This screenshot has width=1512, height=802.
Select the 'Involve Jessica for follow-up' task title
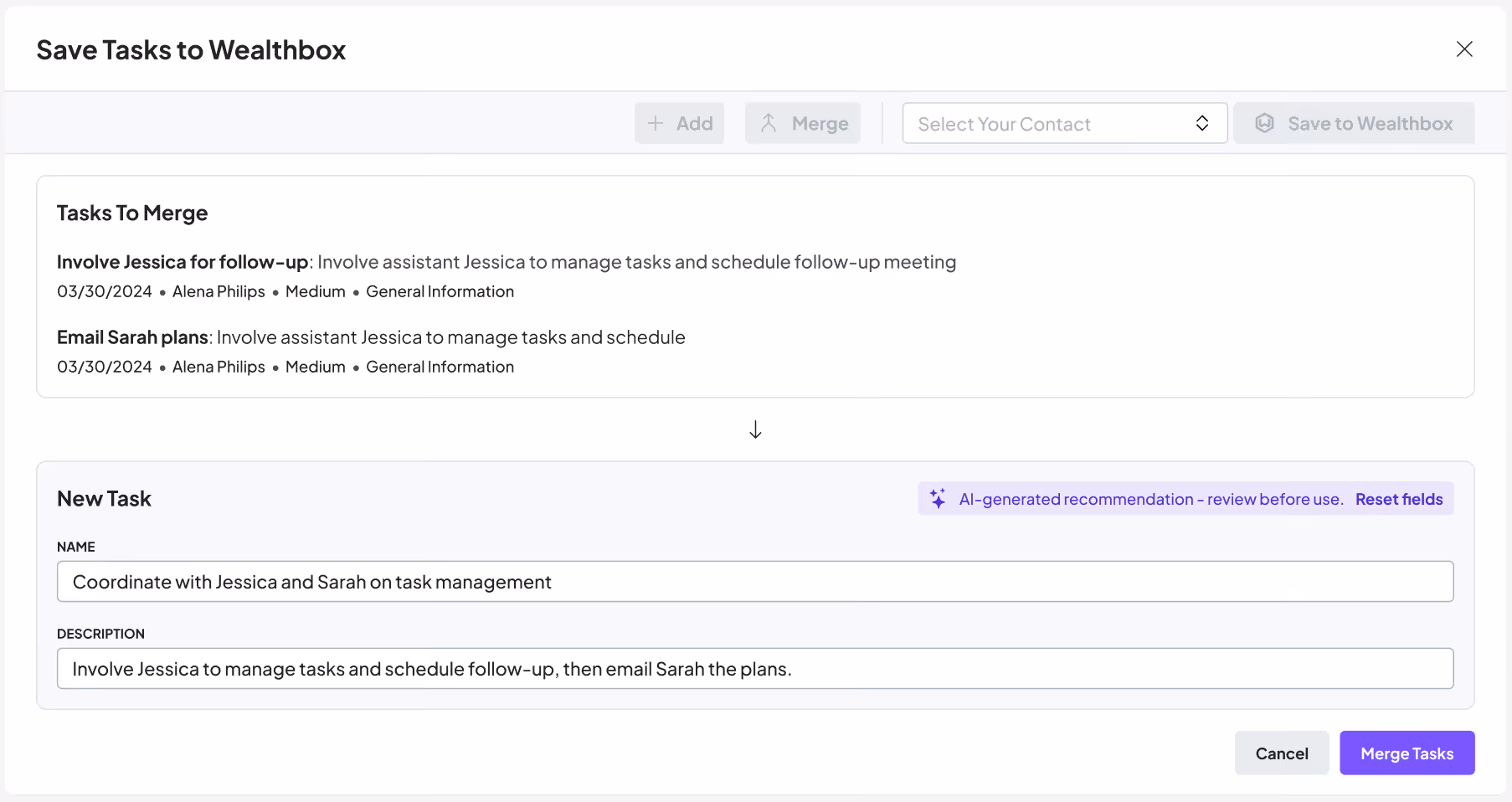tap(183, 262)
